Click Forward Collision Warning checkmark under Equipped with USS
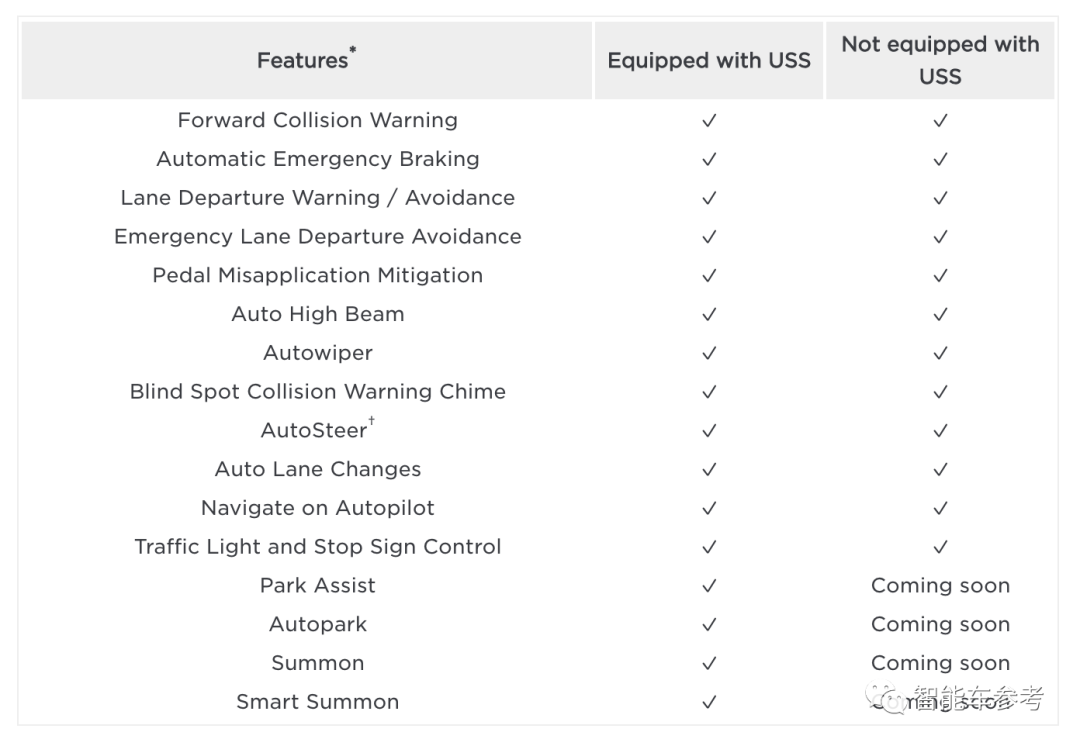This screenshot has width=1080, height=746. [709, 120]
